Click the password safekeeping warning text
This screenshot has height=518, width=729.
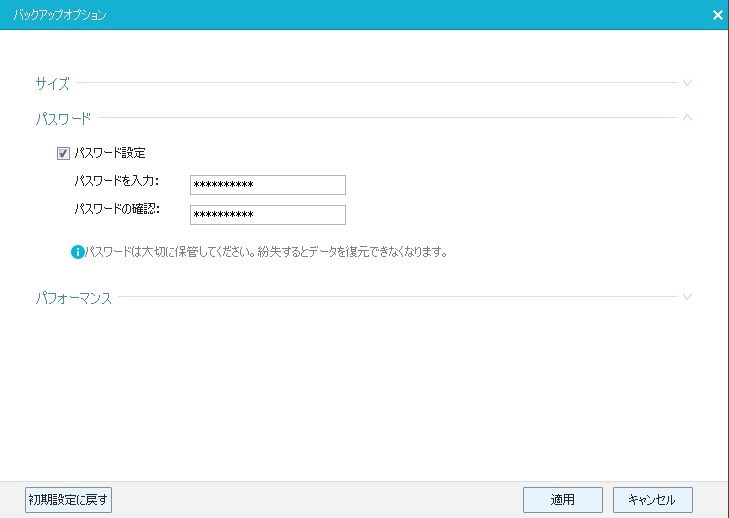265,252
